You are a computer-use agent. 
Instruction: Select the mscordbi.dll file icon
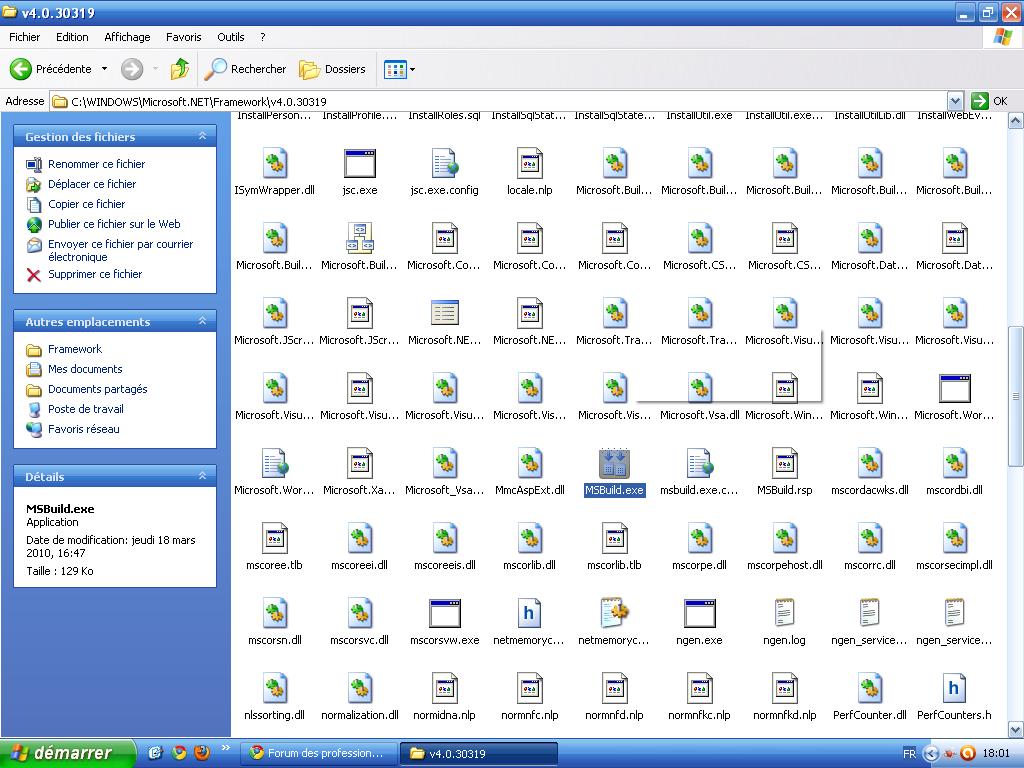(954, 463)
